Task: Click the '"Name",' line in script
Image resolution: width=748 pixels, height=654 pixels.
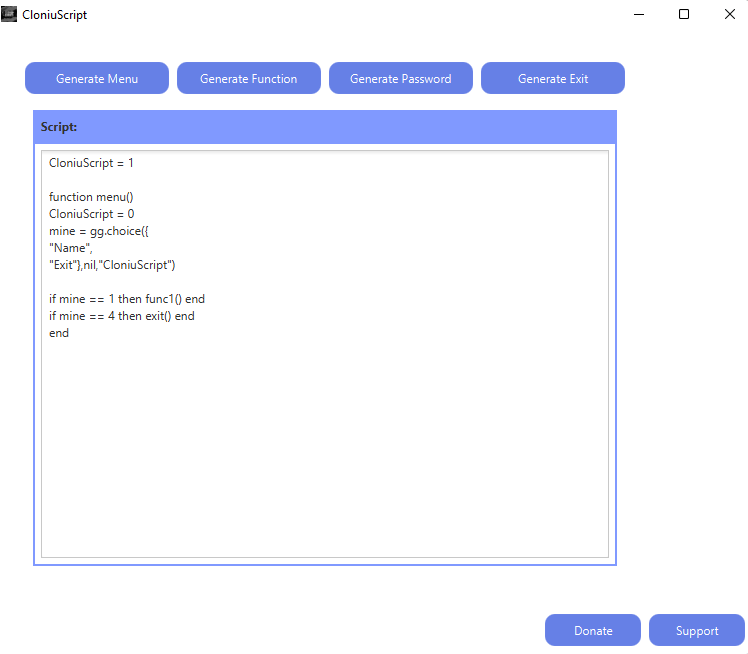Action: [71, 248]
